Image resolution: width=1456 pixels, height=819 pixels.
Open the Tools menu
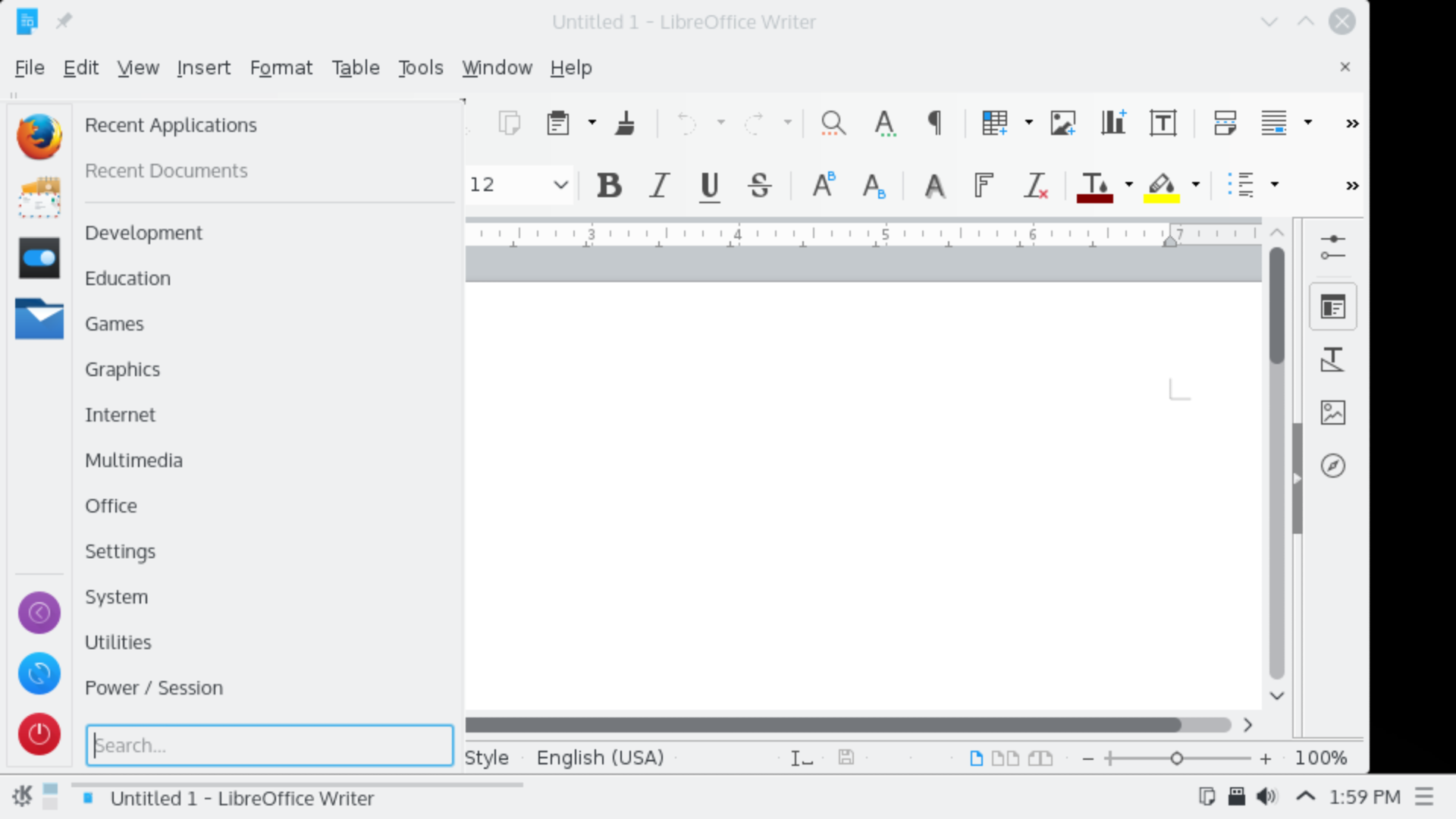tap(420, 67)
